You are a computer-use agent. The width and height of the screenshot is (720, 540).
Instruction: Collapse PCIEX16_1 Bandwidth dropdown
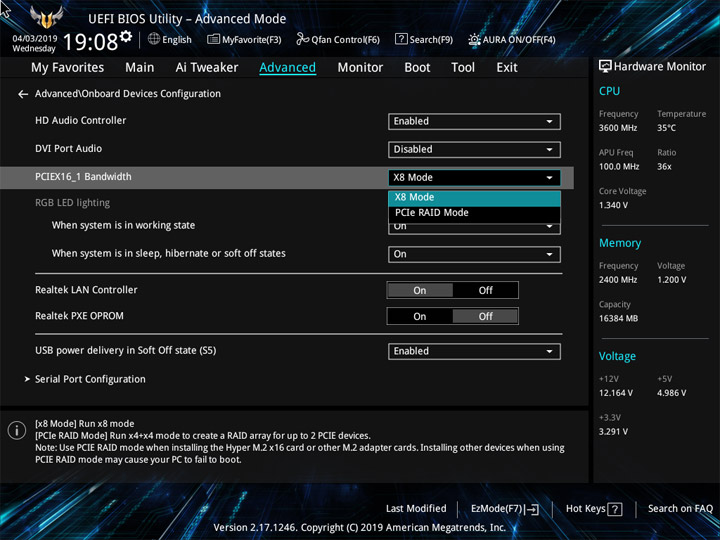(x=474, y=178)
